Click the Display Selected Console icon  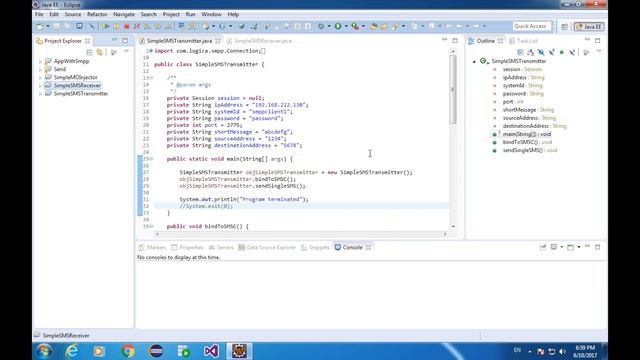[554, 247]
